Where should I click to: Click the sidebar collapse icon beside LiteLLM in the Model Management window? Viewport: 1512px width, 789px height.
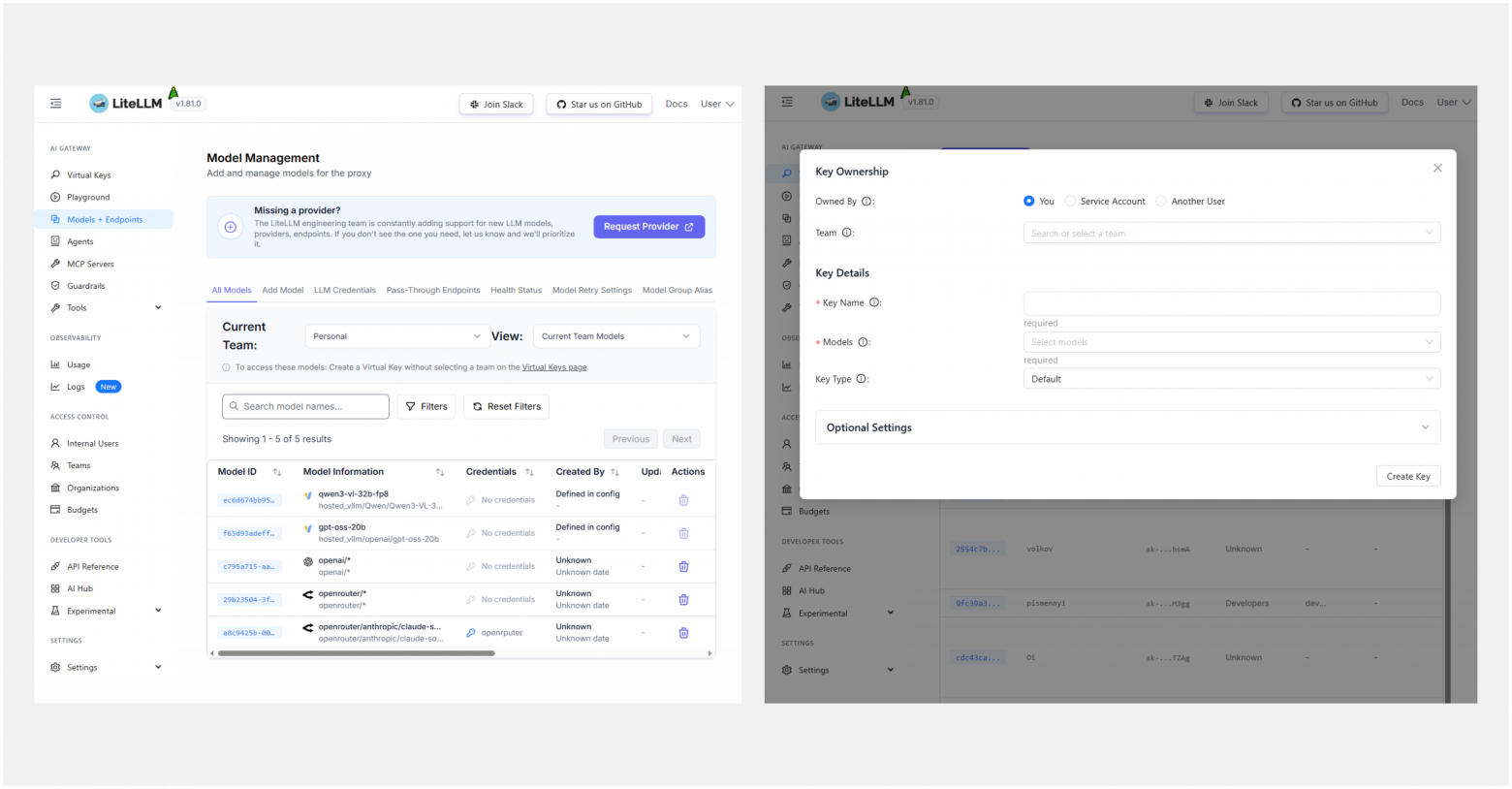coord(55,104)
